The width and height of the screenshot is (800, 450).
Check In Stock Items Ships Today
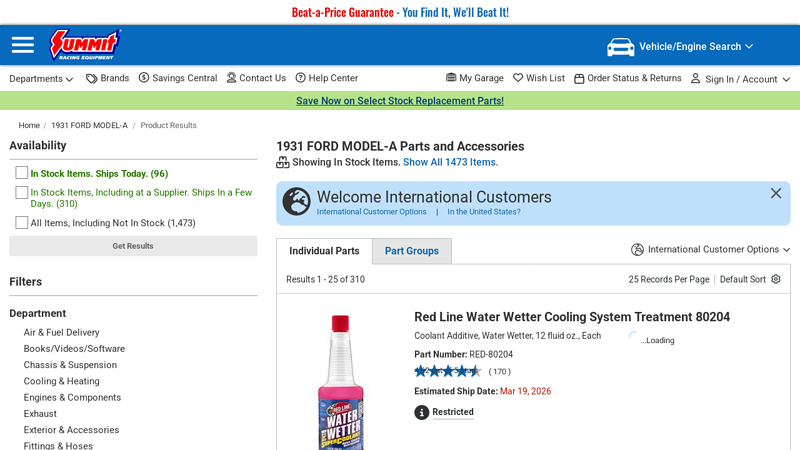tap(22, 173)
